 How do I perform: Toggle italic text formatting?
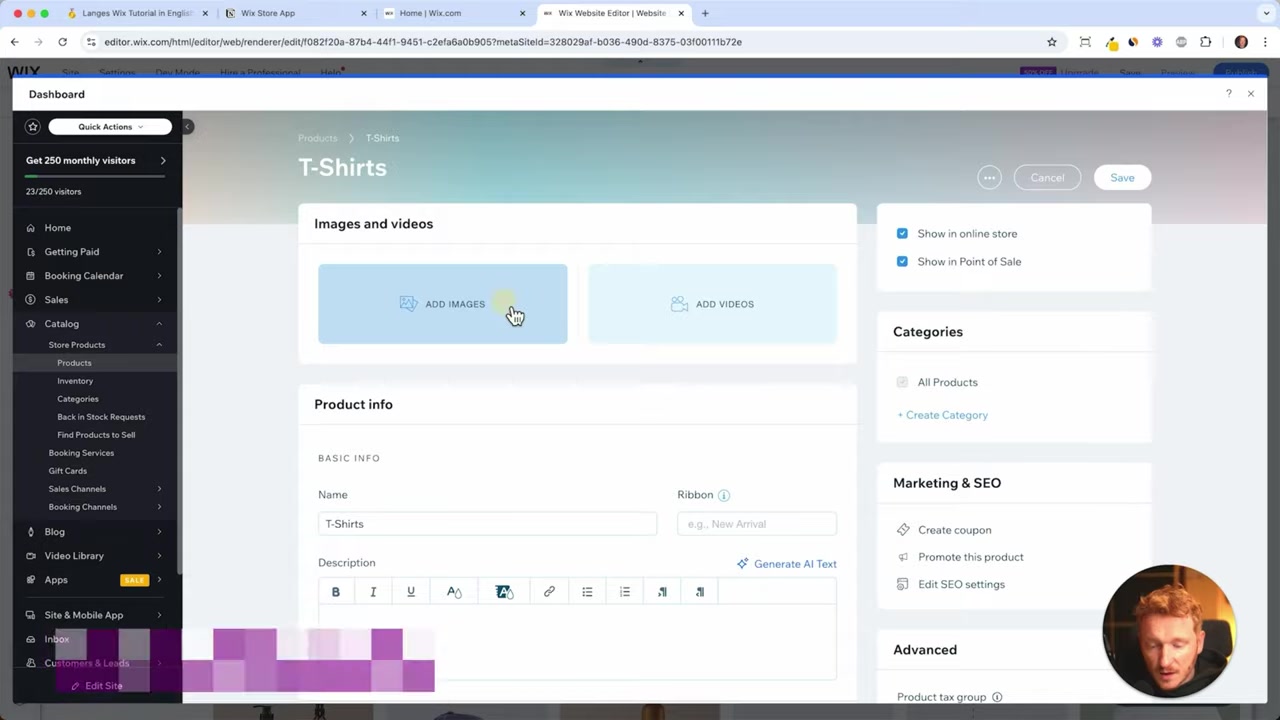coord(373,592)
